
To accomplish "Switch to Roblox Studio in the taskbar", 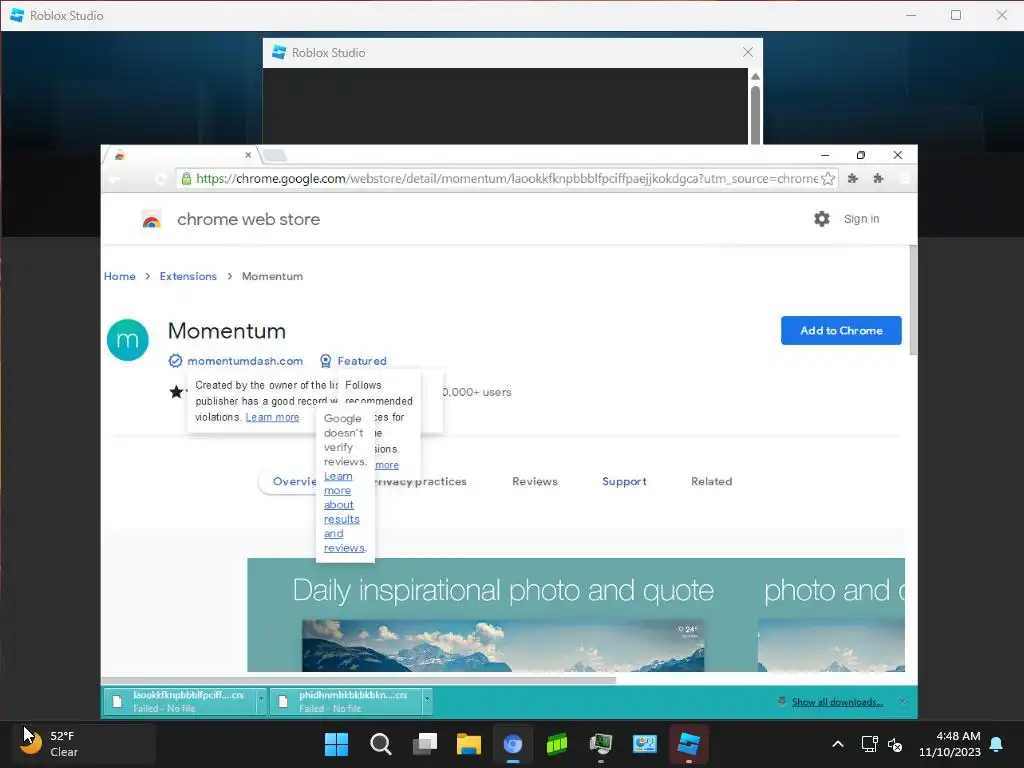I will 689,744.
